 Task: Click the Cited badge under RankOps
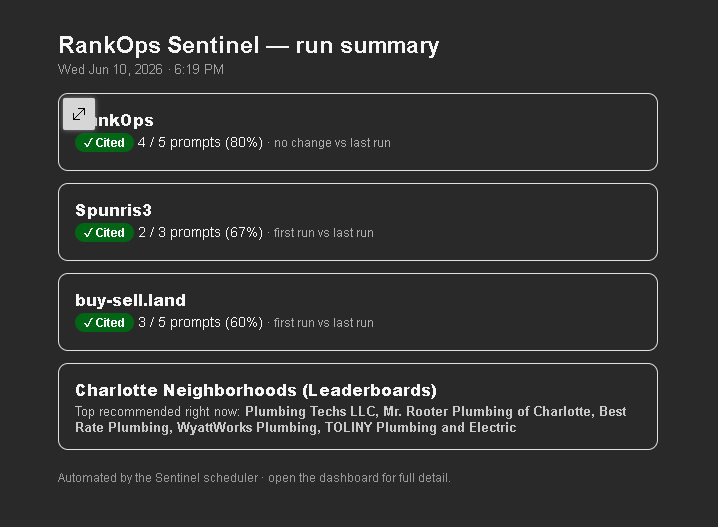pyautogui.click(x=104, y=143)
